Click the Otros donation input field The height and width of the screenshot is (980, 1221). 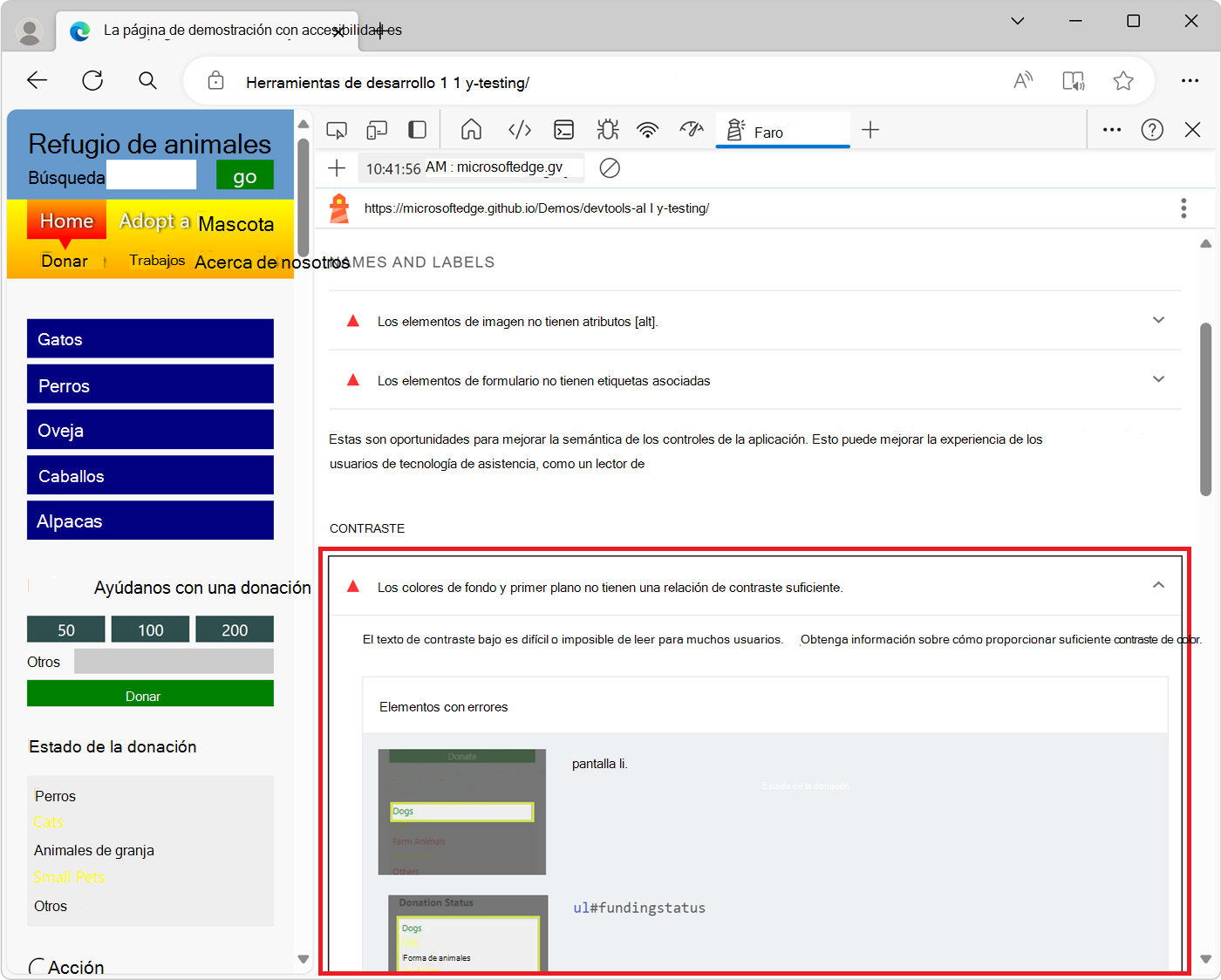click(x=174, y=661)
